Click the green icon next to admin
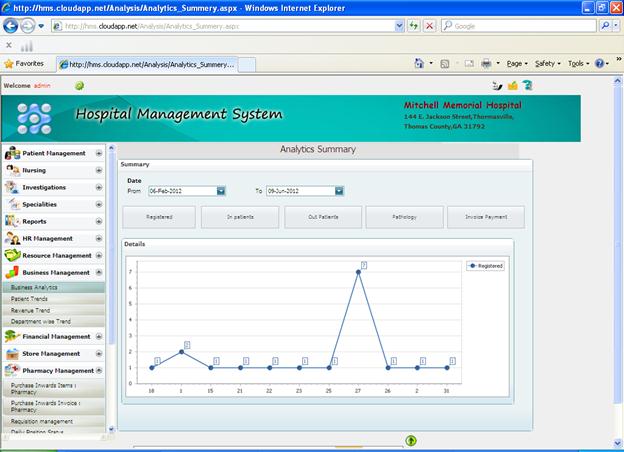The image size is (624, 452). point(79,86)
